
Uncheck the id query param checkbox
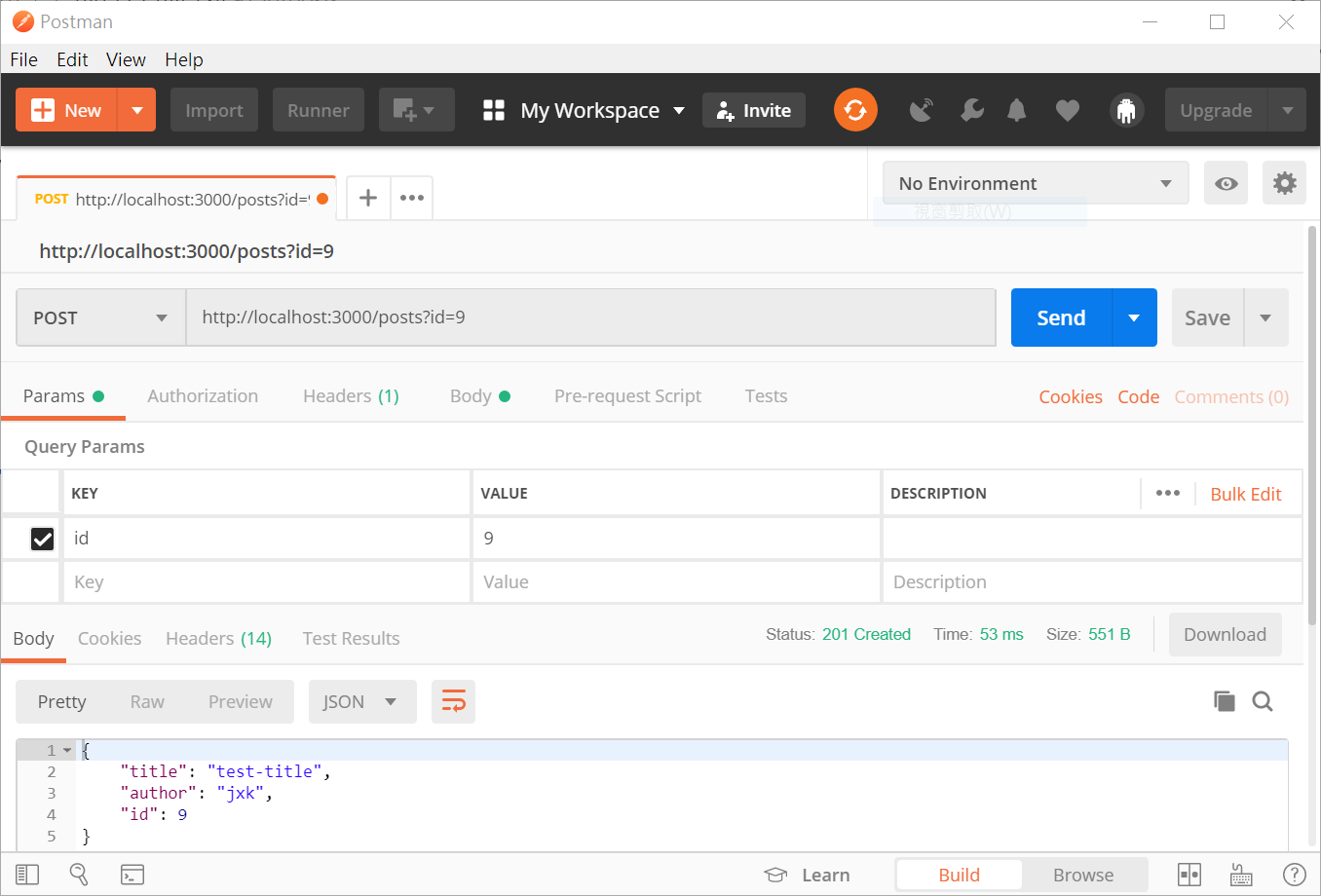(42, 539)
